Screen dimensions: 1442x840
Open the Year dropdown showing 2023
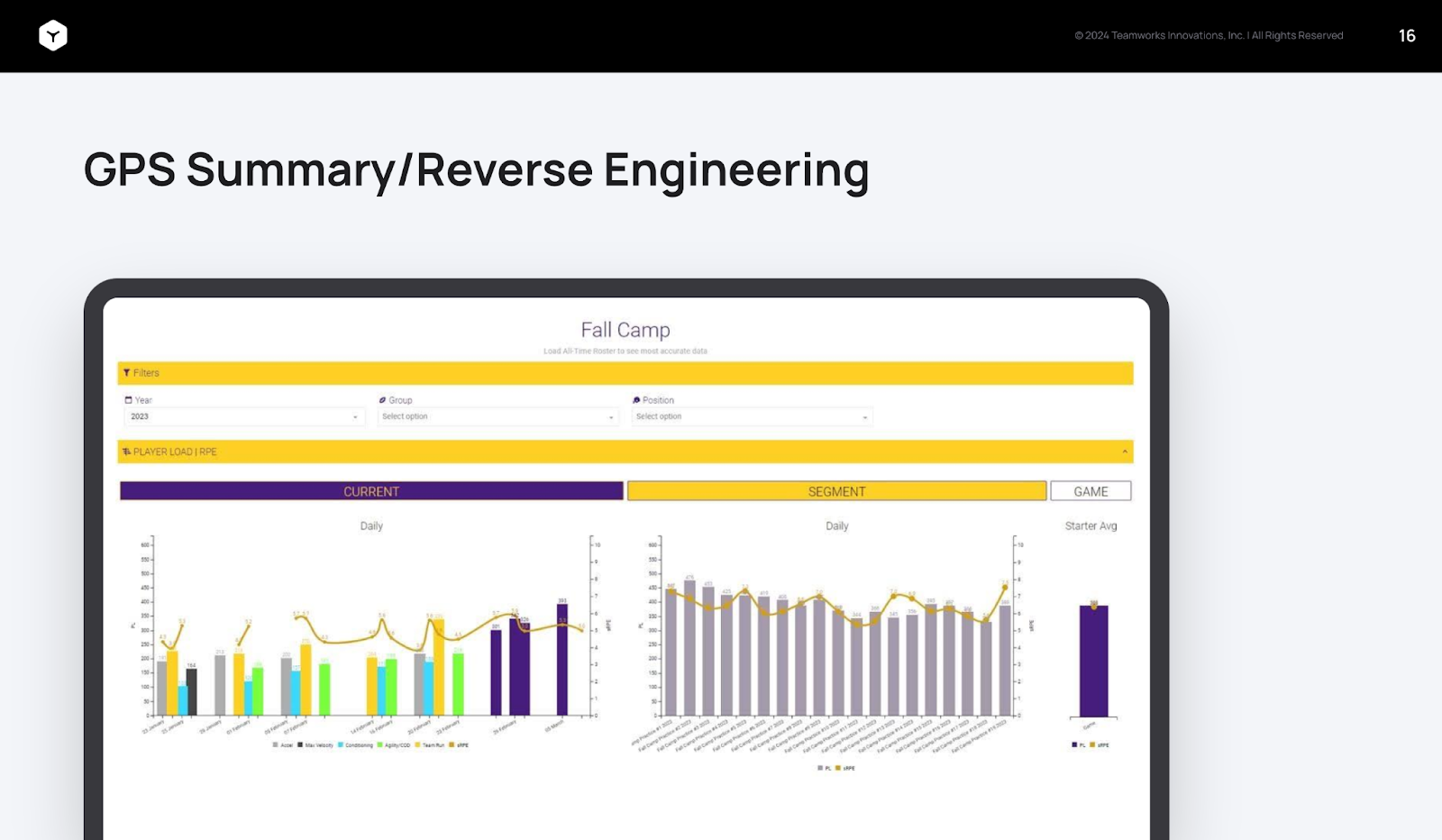click(x=244, y=416)
